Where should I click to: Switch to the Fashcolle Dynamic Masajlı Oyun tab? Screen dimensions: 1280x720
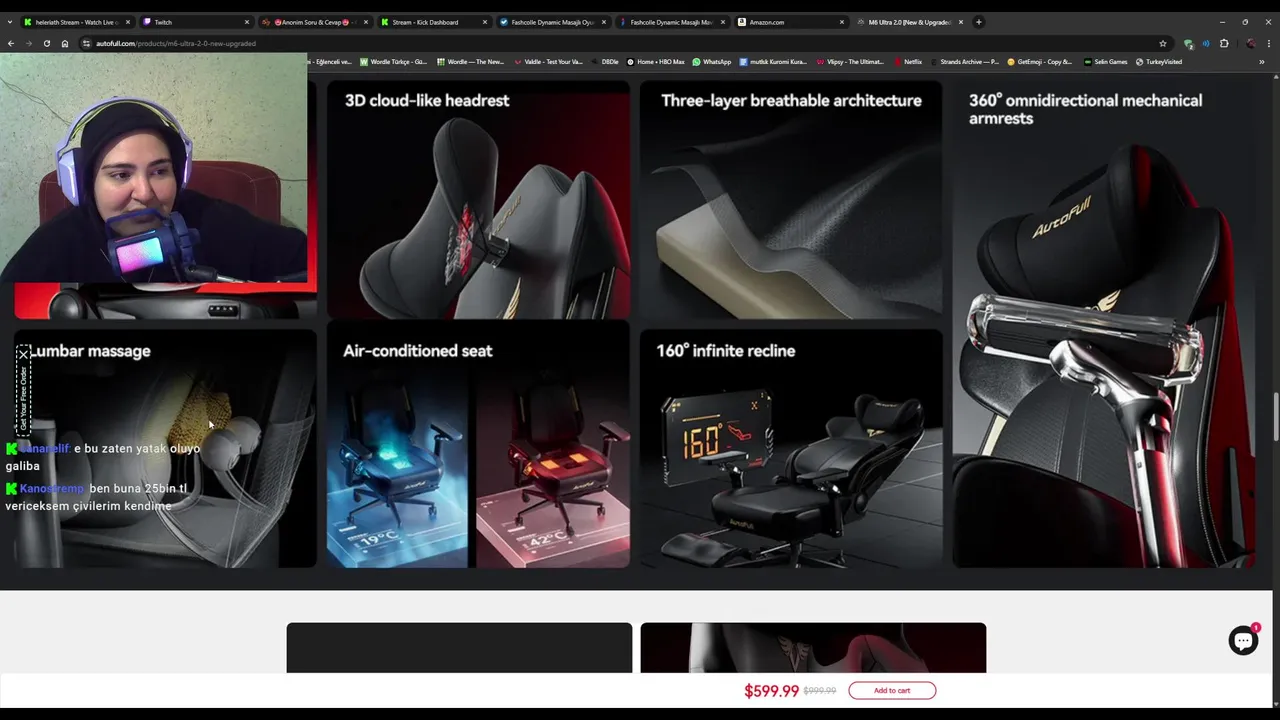coord(552,22)
